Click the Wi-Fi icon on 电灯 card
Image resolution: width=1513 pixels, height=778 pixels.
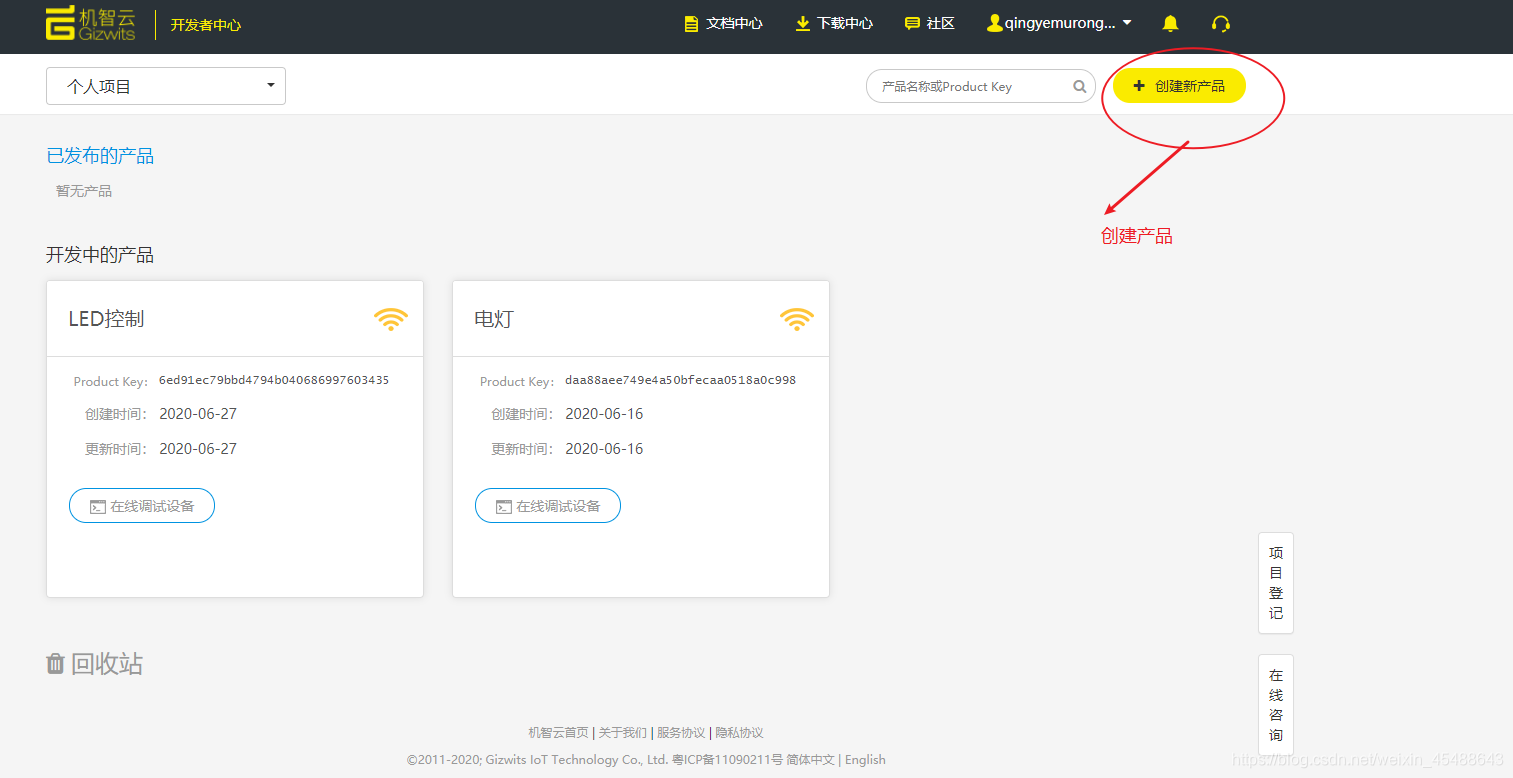coord(797,319)
